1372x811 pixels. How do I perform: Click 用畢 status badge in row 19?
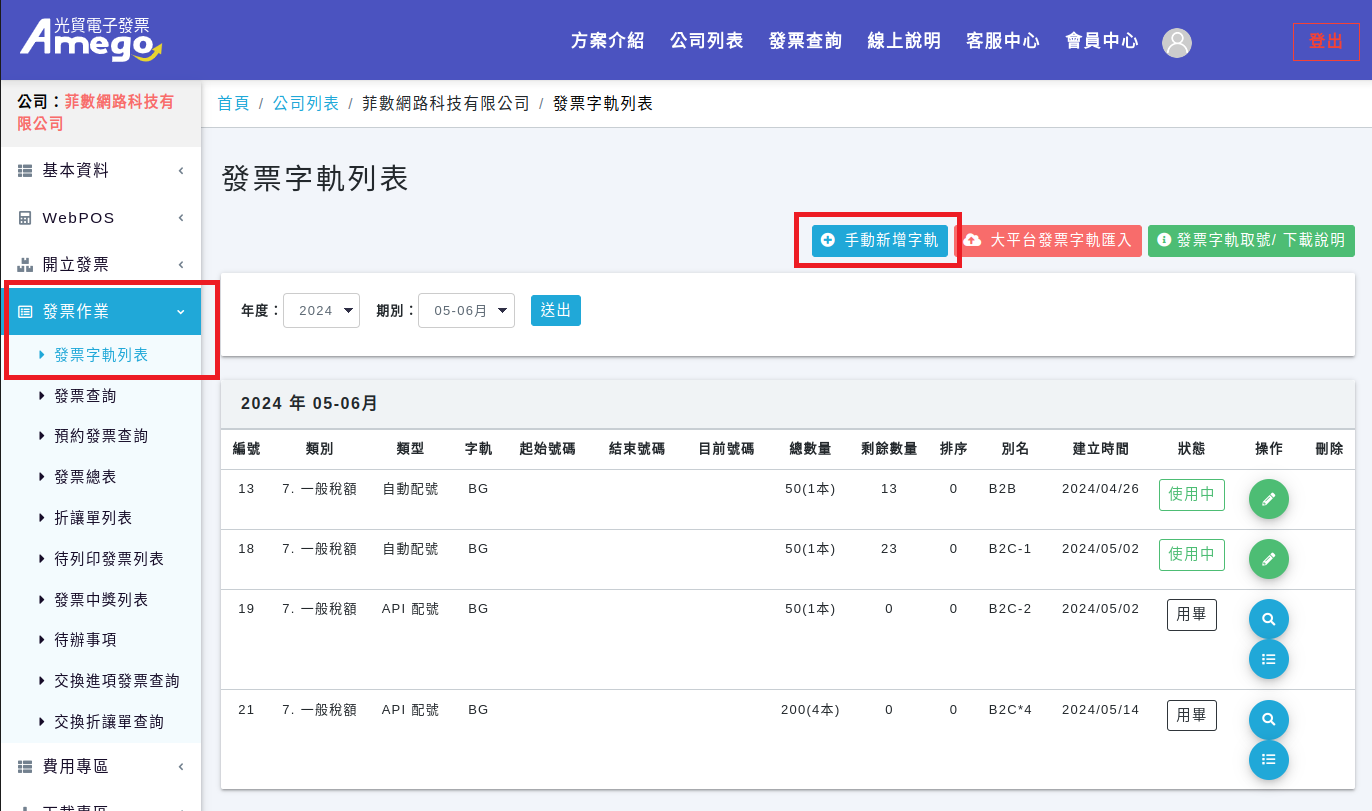pyautogui.click(x=1192, y=615)
